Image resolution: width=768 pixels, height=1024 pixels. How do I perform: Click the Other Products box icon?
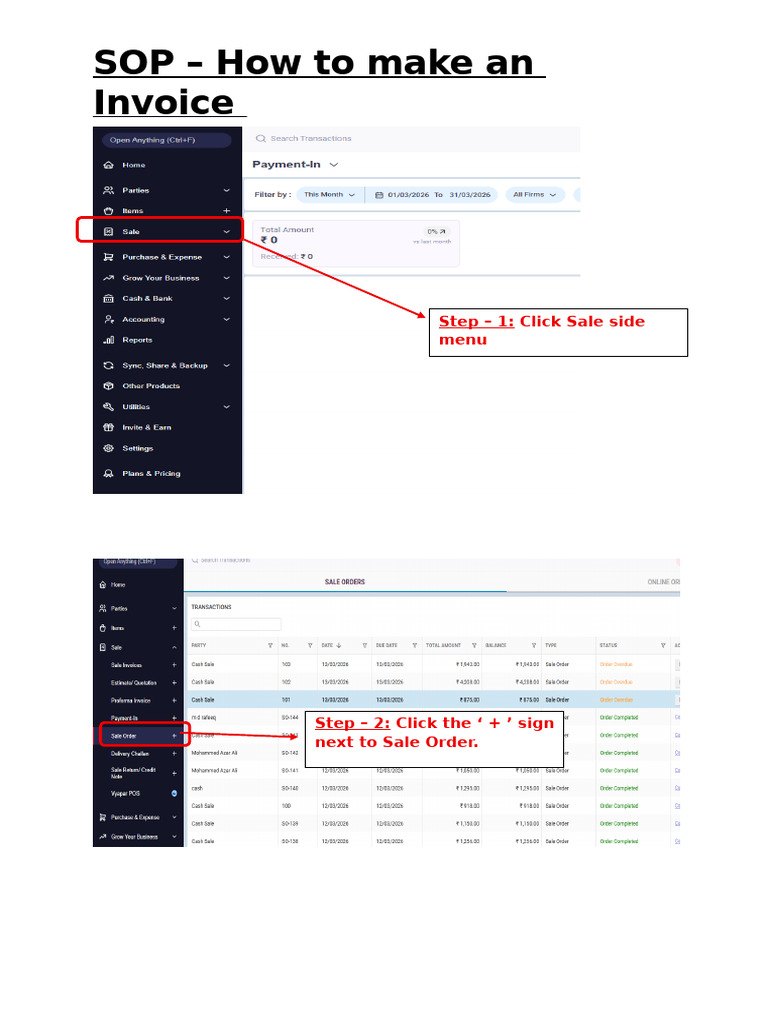[108, 386]
